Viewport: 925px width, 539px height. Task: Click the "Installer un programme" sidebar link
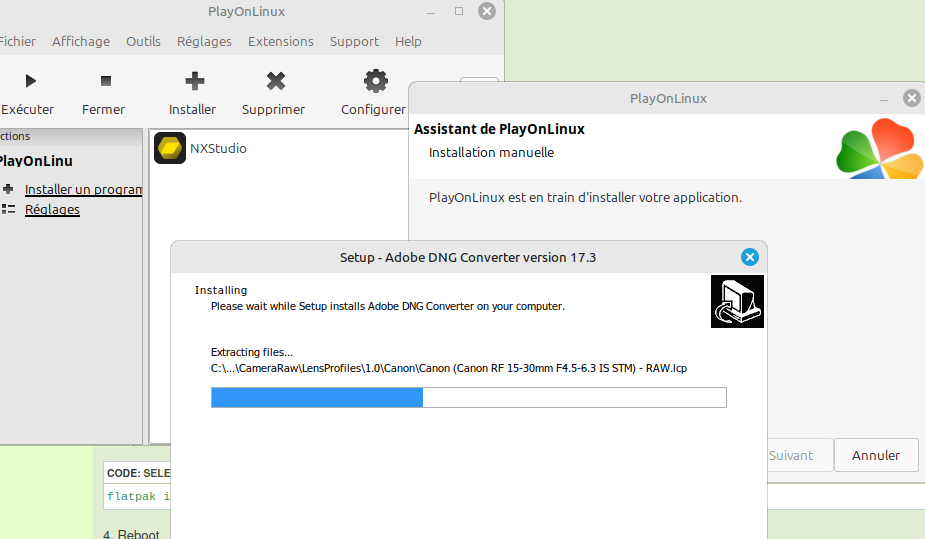(x=83, y=189)
